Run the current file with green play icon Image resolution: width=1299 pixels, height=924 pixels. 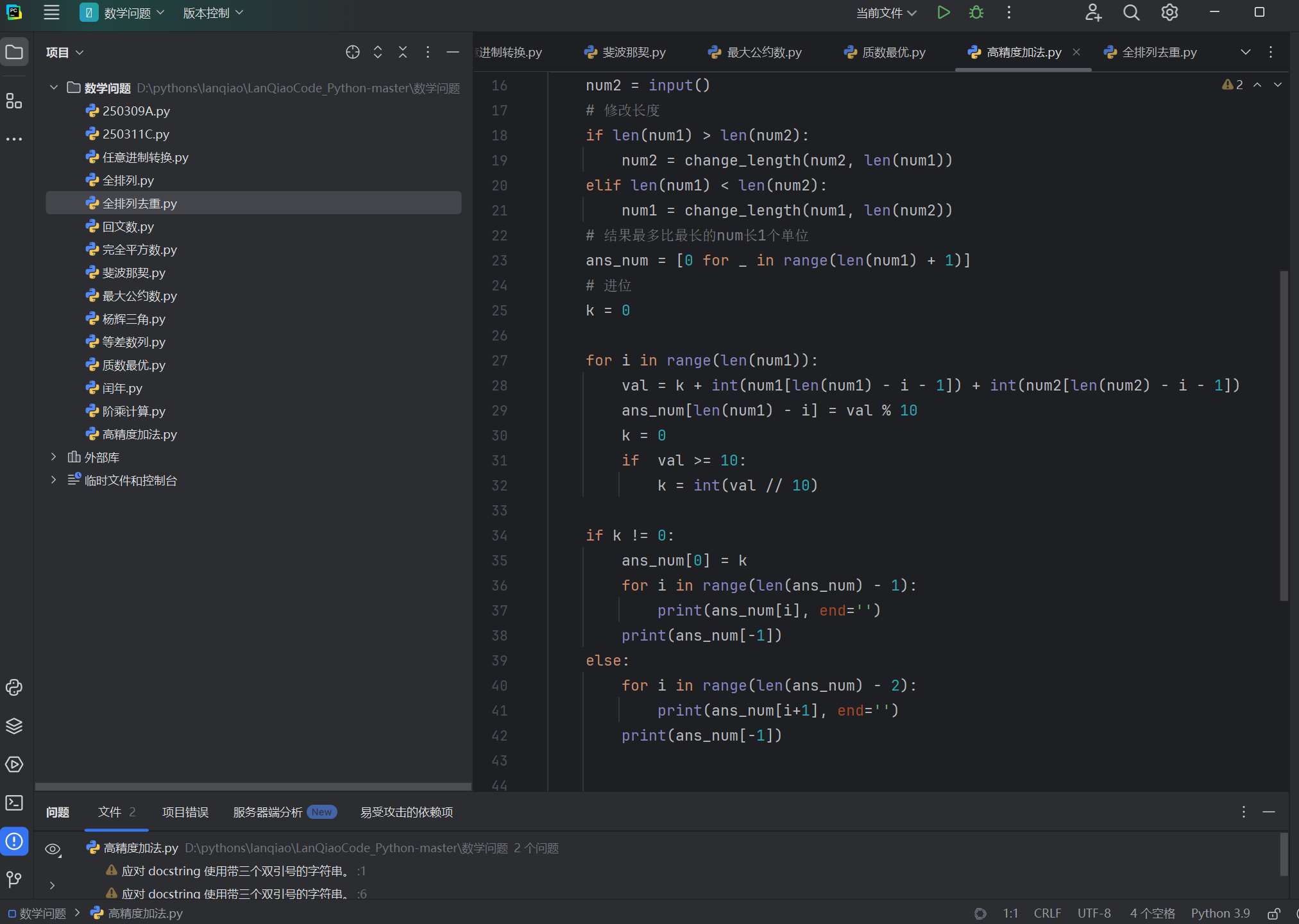pyautogui.click(x=943, y=13)
